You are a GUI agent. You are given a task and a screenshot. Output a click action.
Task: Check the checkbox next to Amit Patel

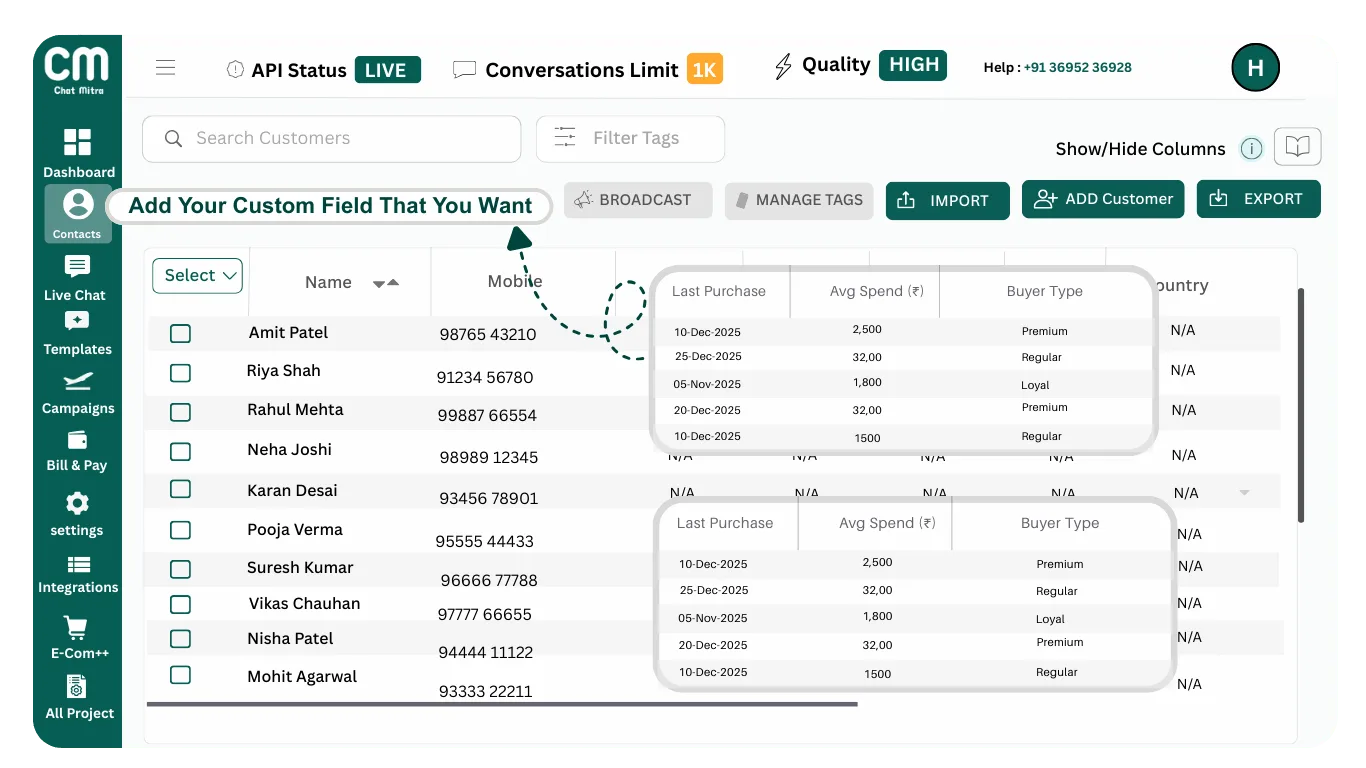click(x=180, y=333)
